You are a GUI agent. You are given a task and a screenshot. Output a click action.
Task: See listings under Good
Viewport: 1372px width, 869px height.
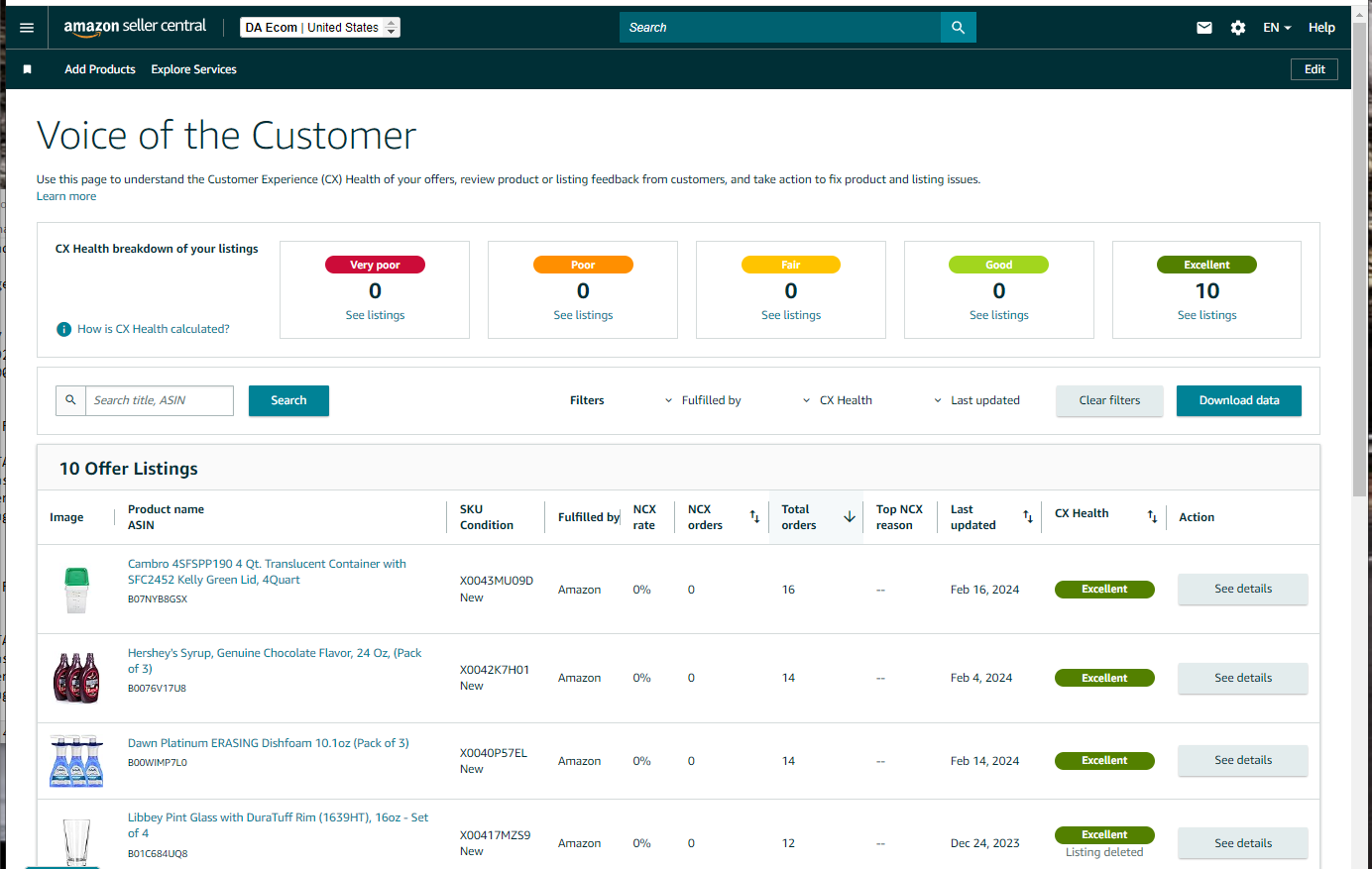click(999, 315)
